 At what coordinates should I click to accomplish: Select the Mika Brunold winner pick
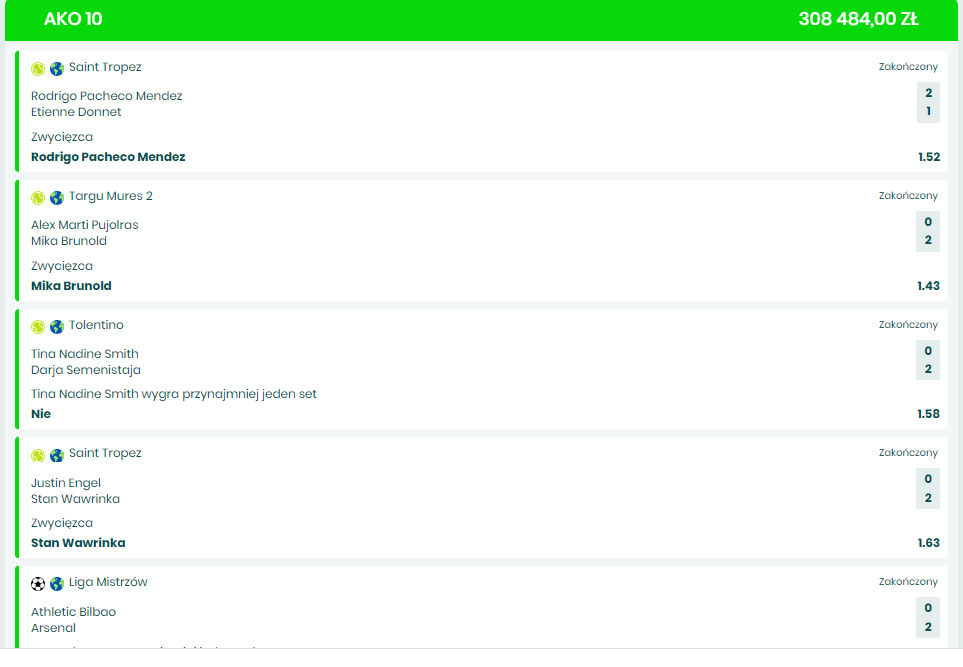[71, 286]
